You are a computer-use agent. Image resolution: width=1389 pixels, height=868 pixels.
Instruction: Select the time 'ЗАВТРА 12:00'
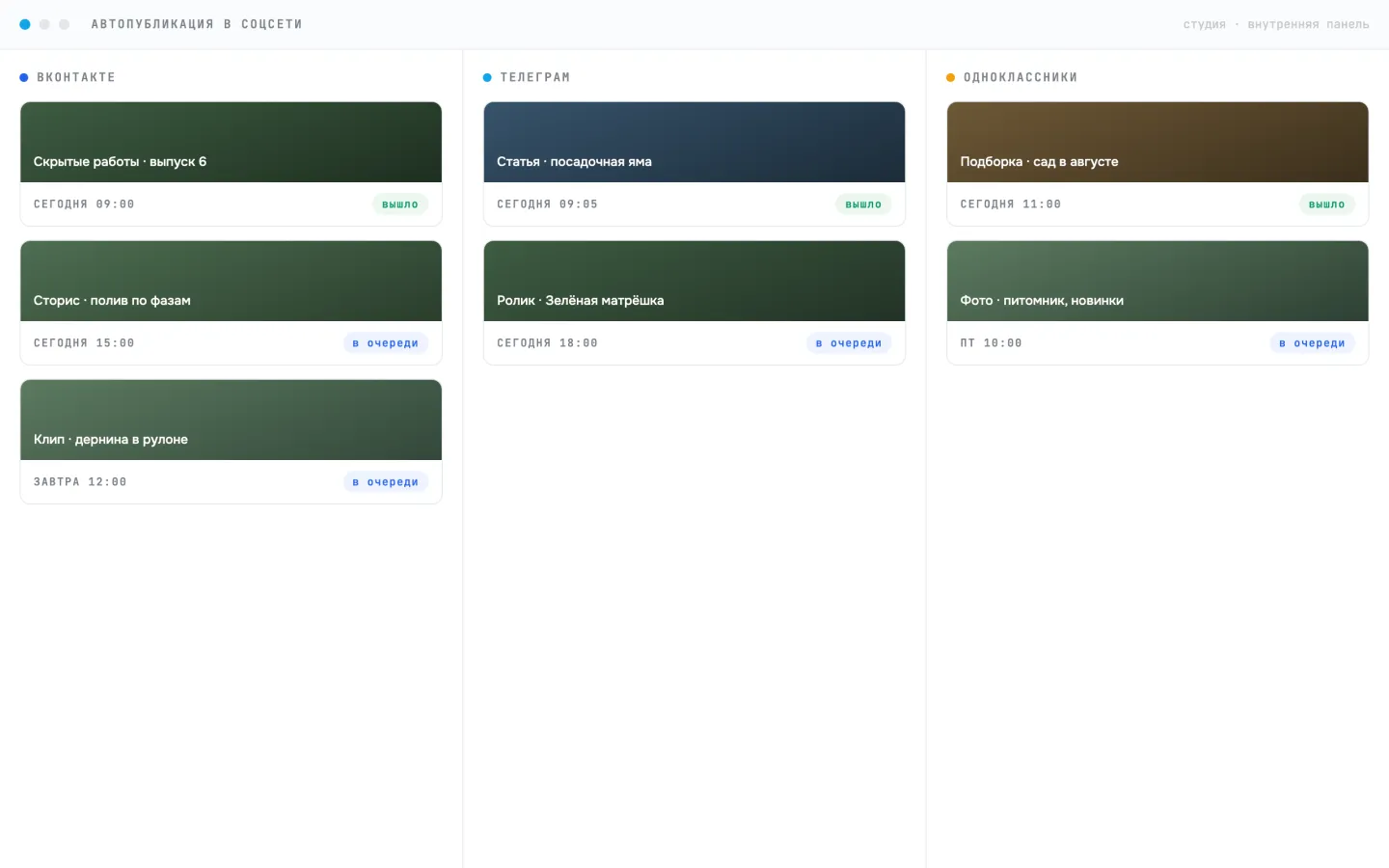point(80,482)
